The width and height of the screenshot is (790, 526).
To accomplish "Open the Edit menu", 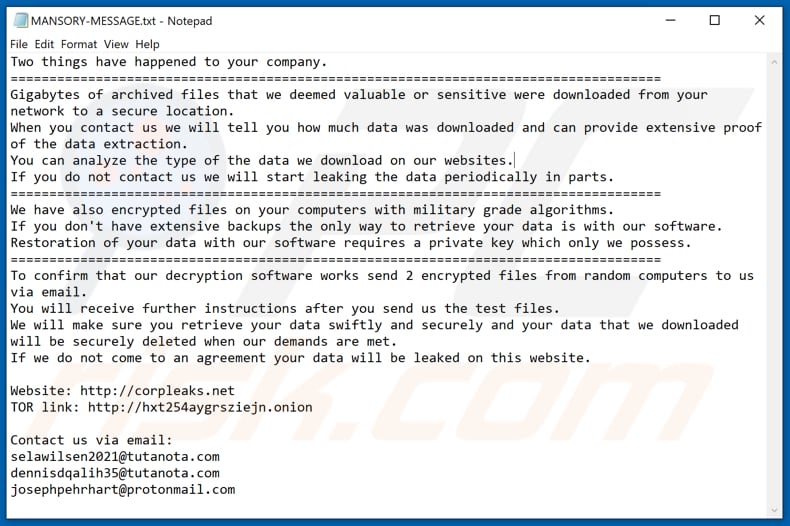I will pos(44,44).
